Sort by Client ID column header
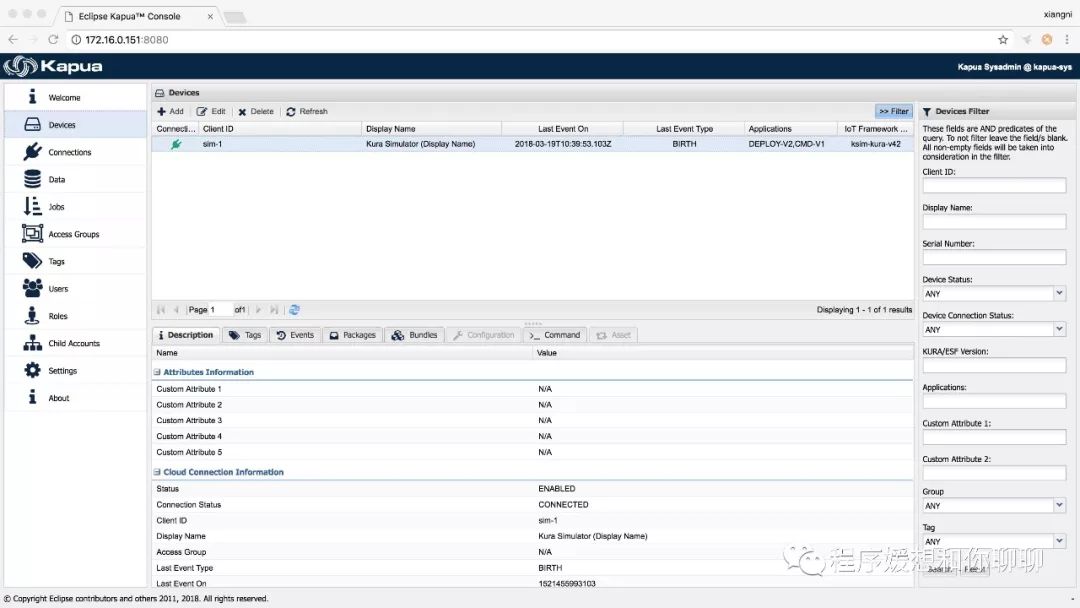 [x=280, y=129]
